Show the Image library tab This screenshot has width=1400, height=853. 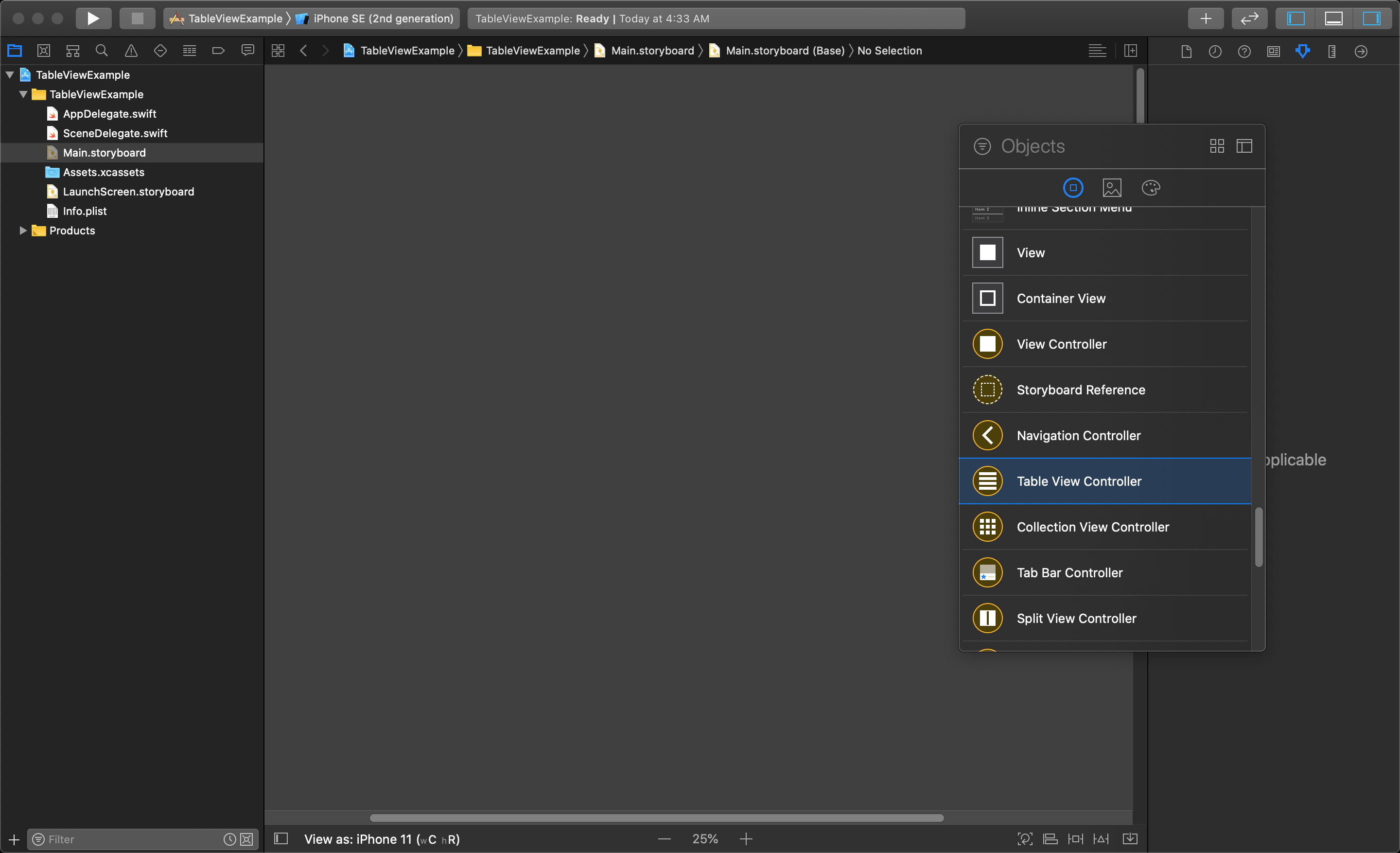(x=1111, y=188)
